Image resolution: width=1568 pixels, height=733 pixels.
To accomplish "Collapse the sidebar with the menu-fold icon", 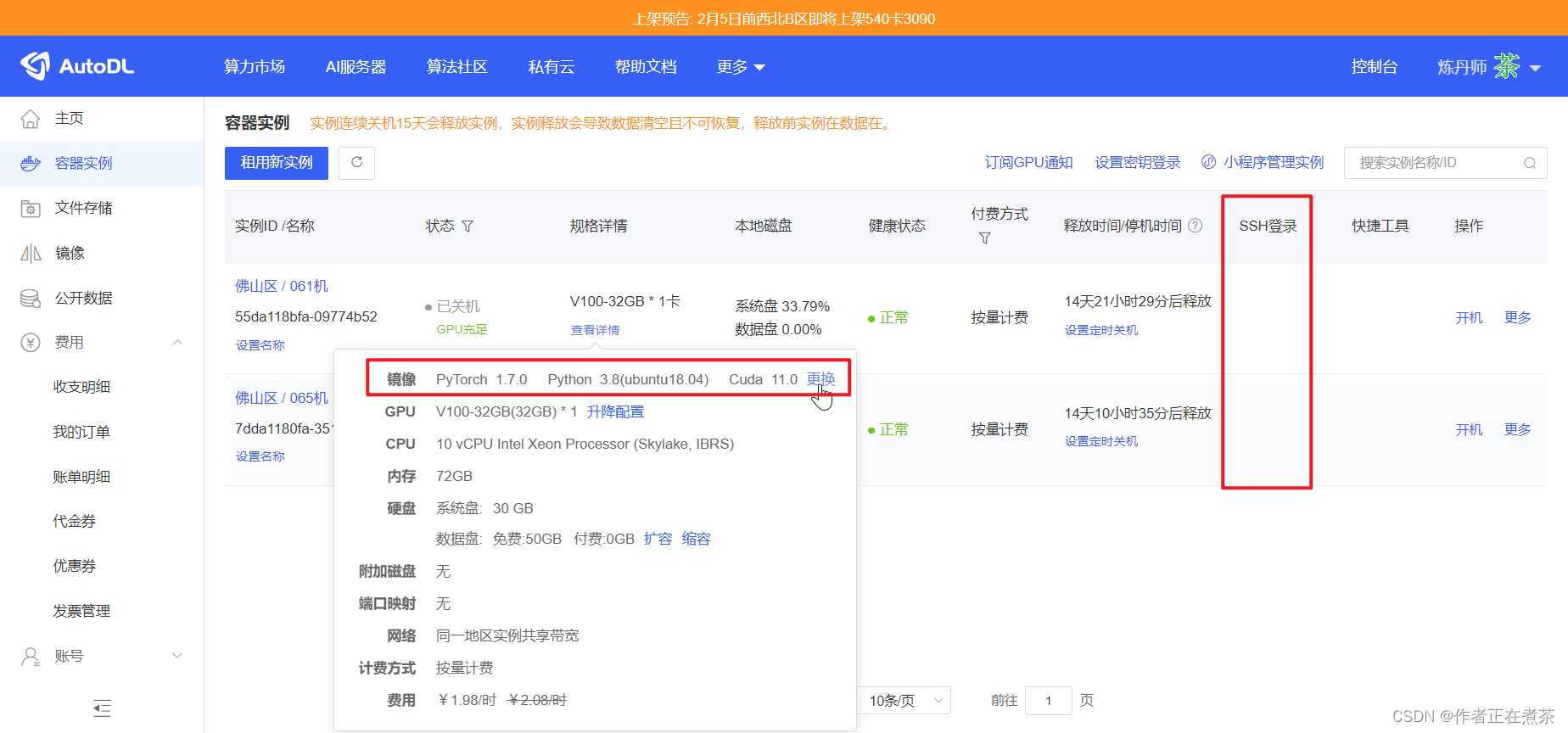I will pyautogui.click(x=102, y=708).
